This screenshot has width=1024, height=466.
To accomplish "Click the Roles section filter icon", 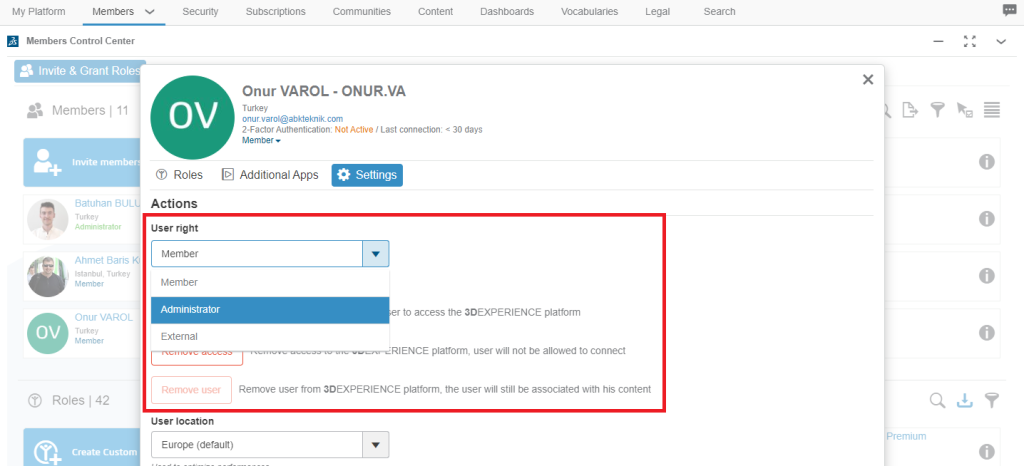I will [992, 401].
